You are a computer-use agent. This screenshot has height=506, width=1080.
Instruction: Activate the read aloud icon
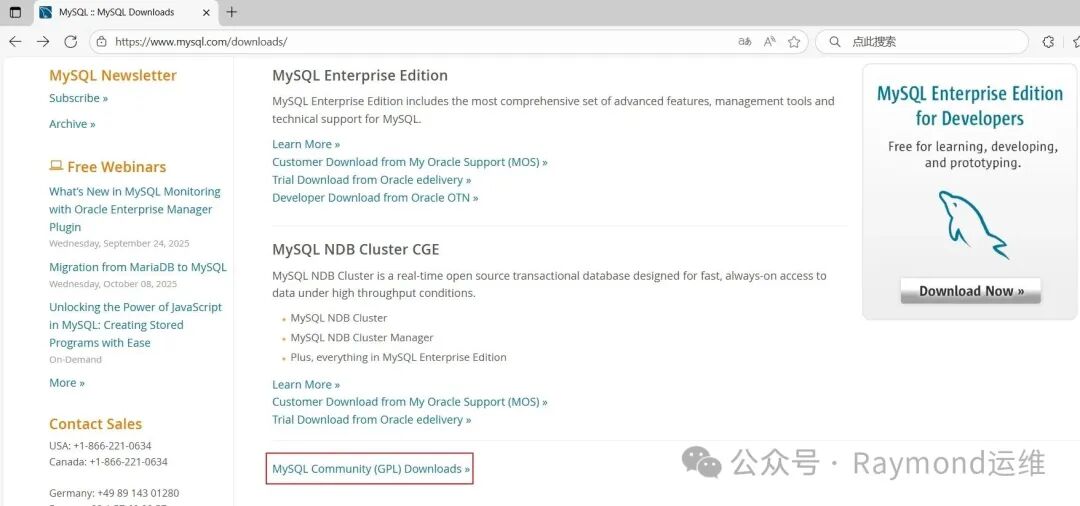[x=769, y=42]
